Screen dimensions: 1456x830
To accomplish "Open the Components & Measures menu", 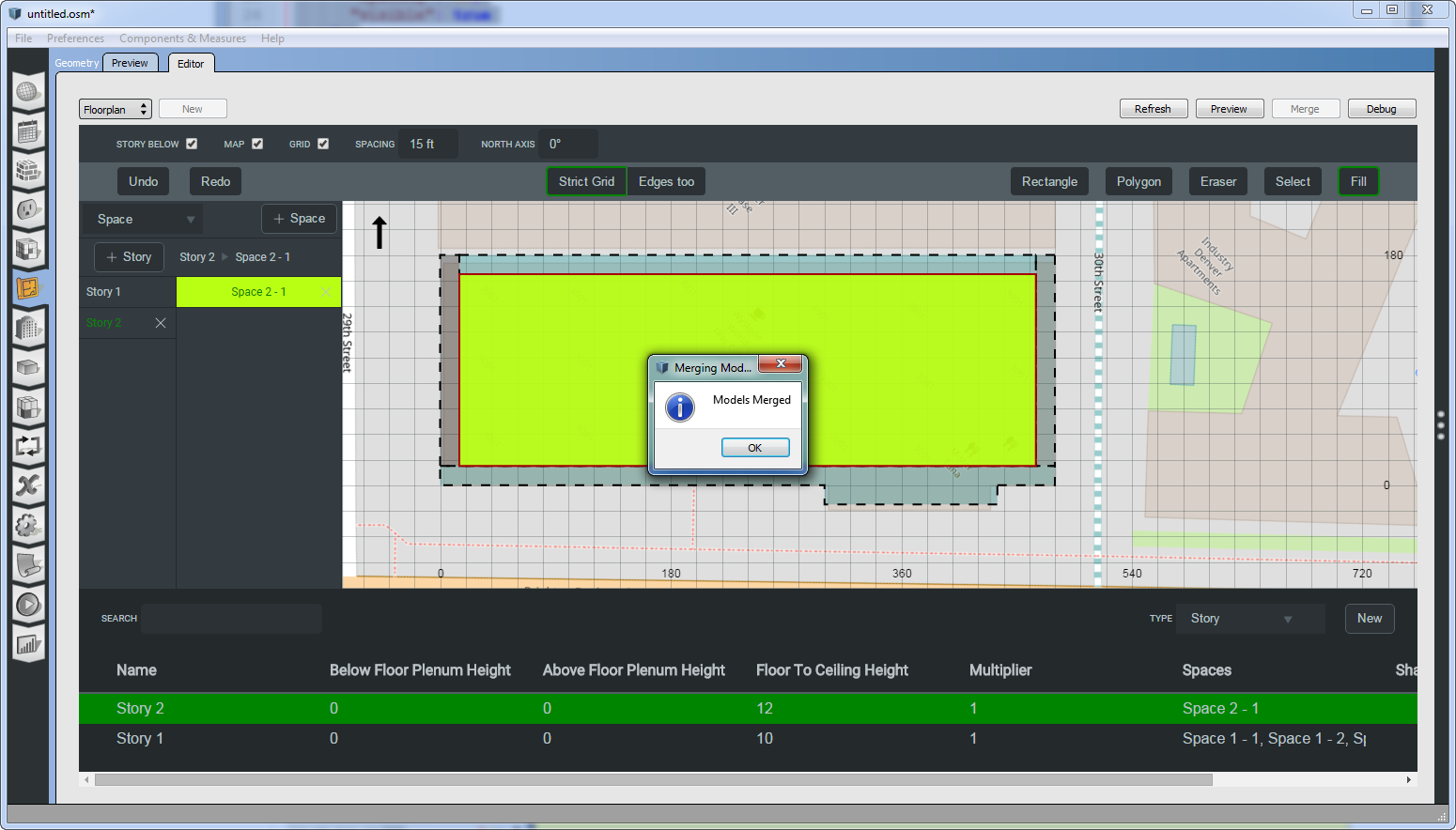I will pyautogui.click(x=182, y=38).
